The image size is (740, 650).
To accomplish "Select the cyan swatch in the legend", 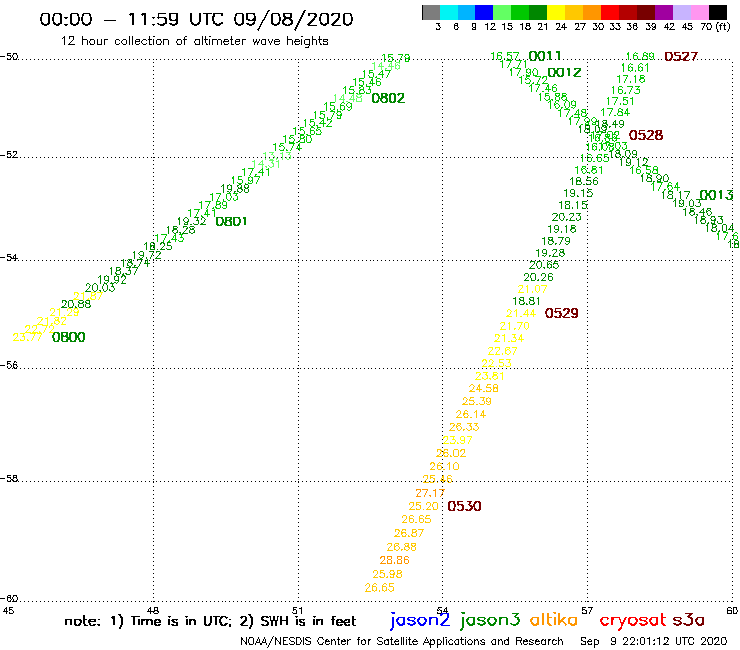I will 449,12.
